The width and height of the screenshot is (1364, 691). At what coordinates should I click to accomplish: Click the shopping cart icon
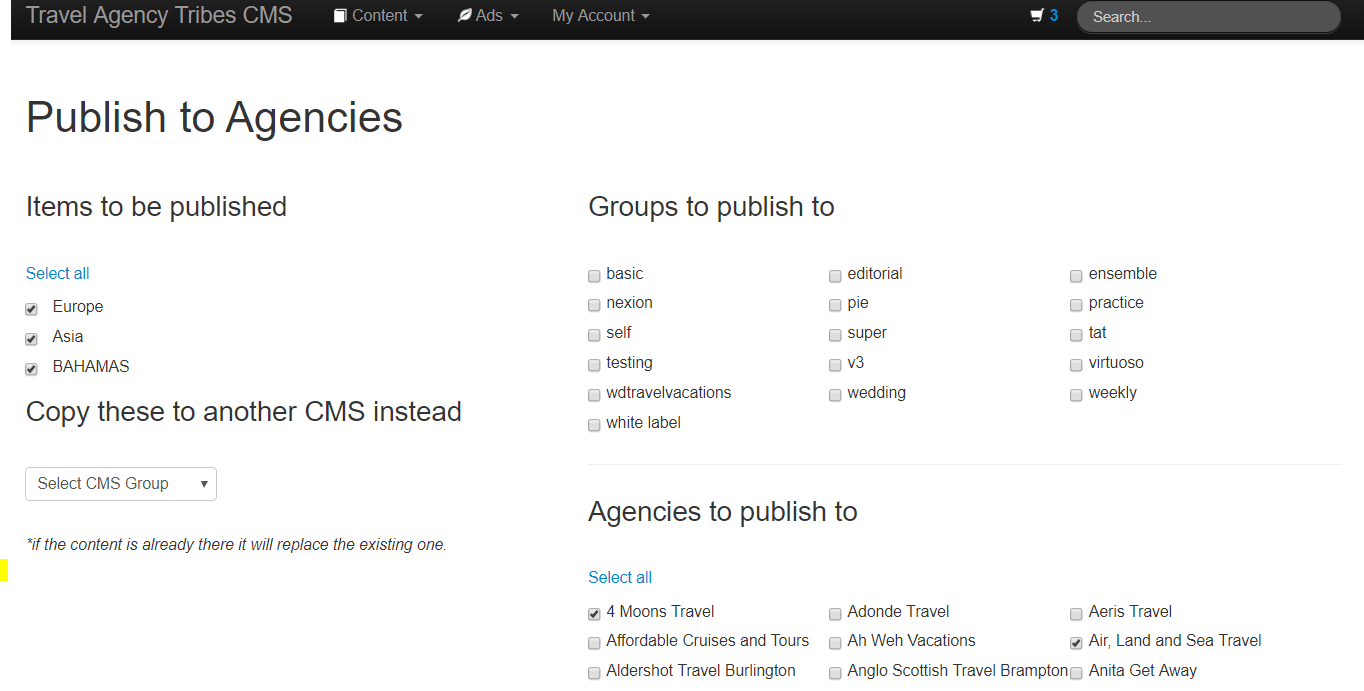pyautogui.click(x=1036, y=16)
